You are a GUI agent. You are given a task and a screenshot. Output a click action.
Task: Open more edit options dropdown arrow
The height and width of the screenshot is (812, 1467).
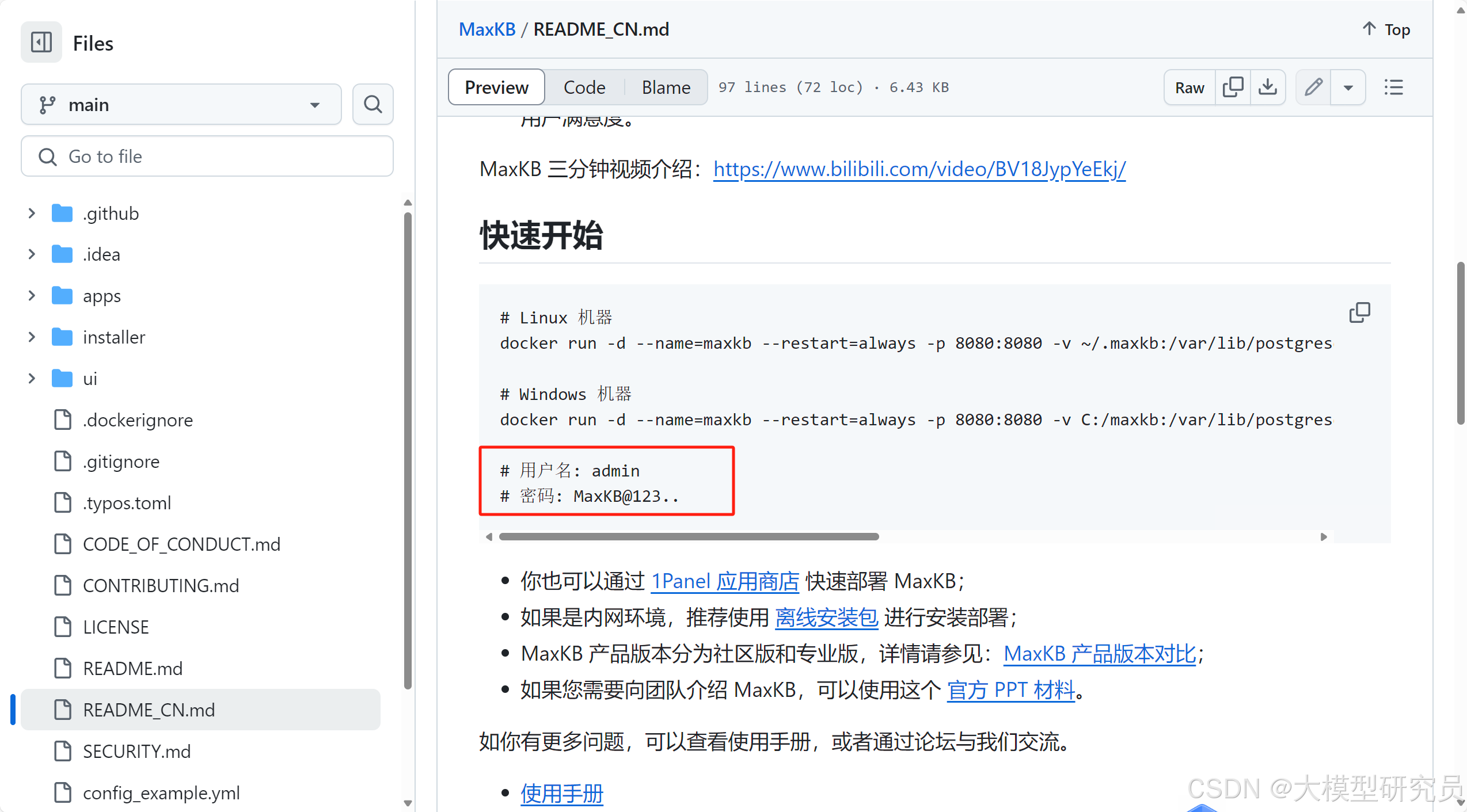coord(1348,87)
